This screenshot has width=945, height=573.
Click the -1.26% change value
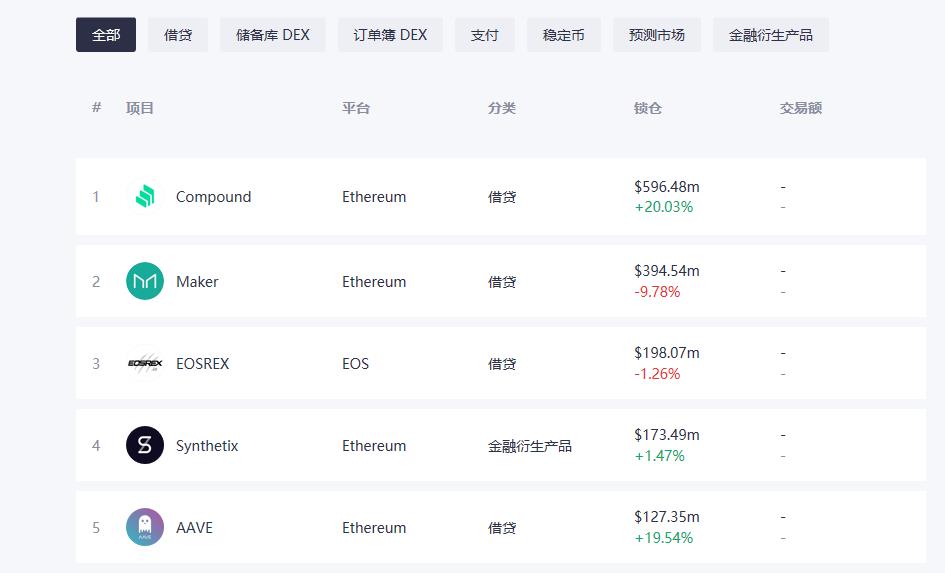coord(657,374)
